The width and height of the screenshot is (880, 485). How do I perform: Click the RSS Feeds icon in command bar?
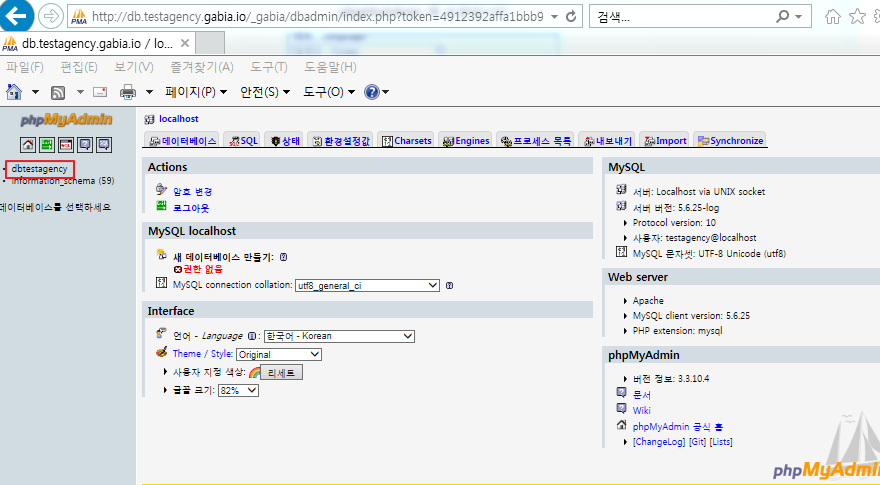[x=58, y=92]
